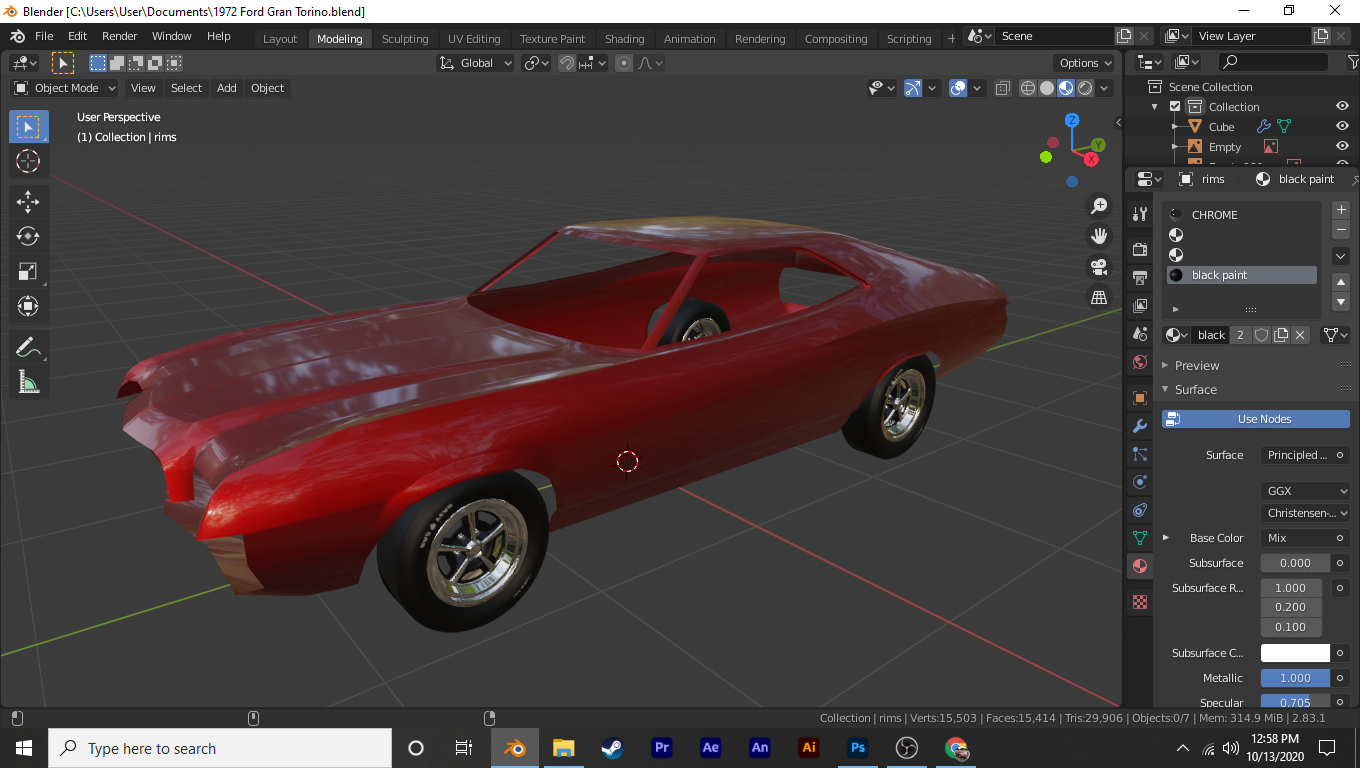
Task: Toggle the snap magnet button
Action: [567, 63]
